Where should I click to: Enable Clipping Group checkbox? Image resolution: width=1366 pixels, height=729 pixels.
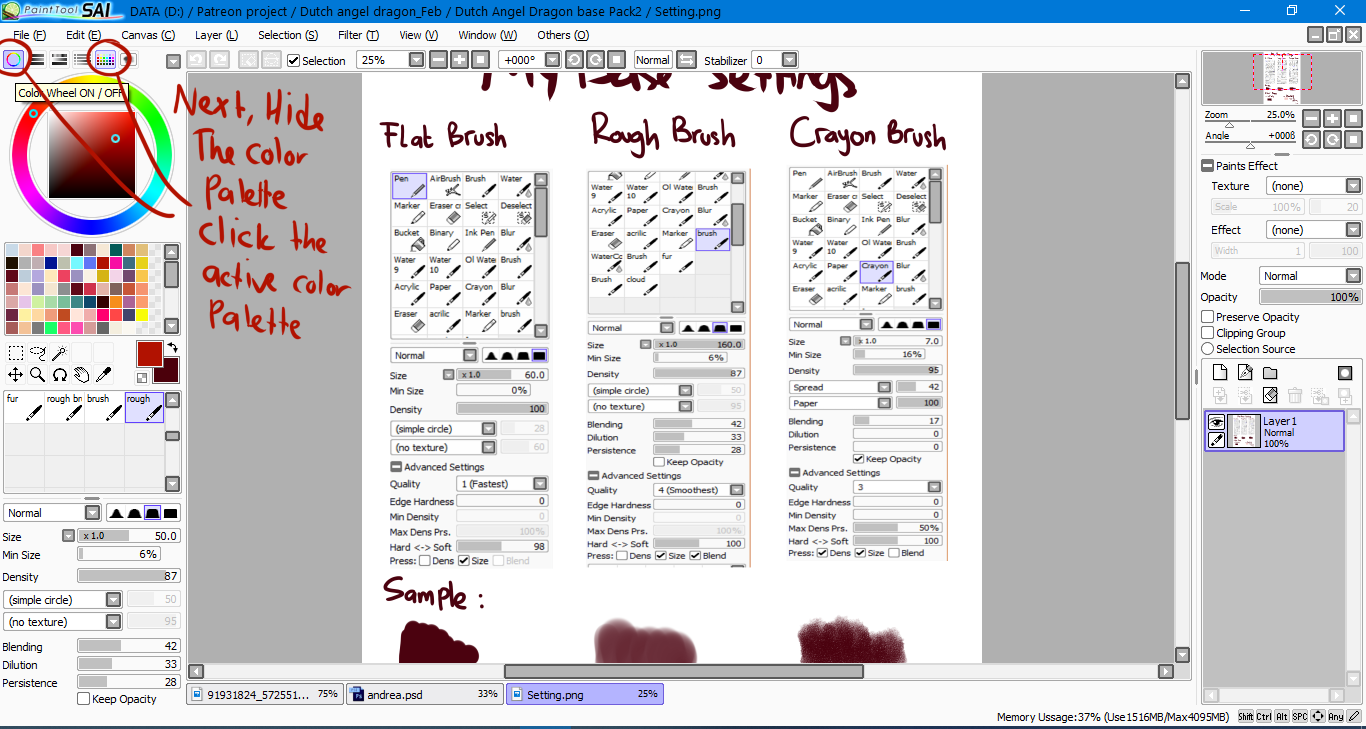point(1208,333)
